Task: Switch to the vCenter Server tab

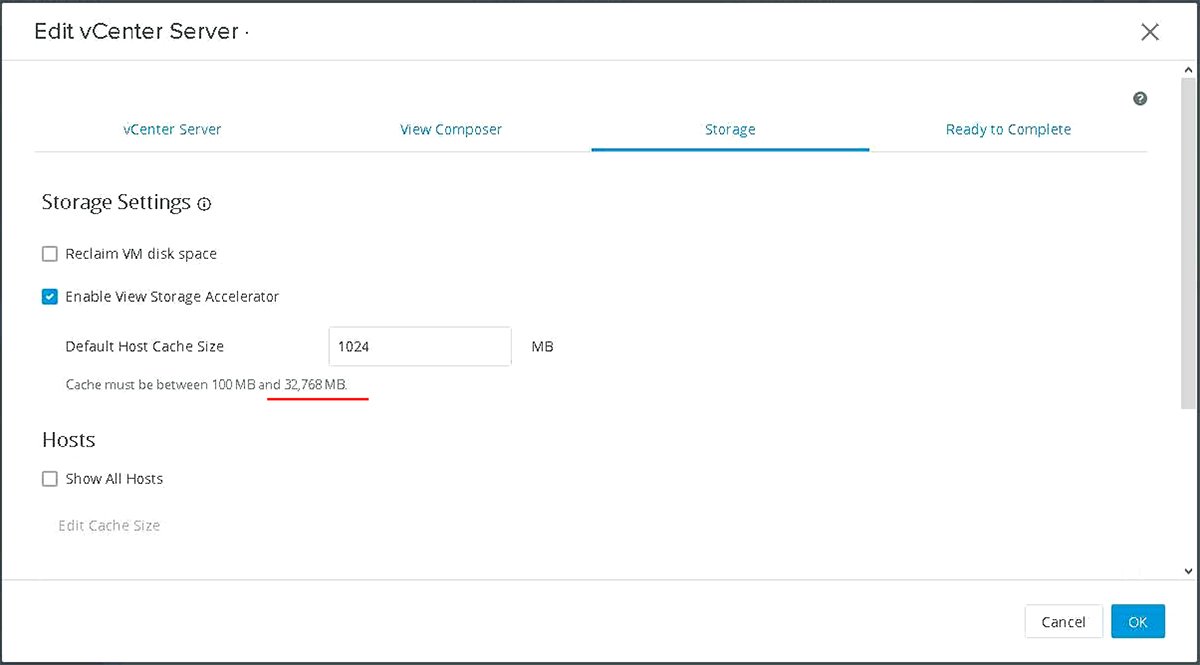Action: pos(172,129)
